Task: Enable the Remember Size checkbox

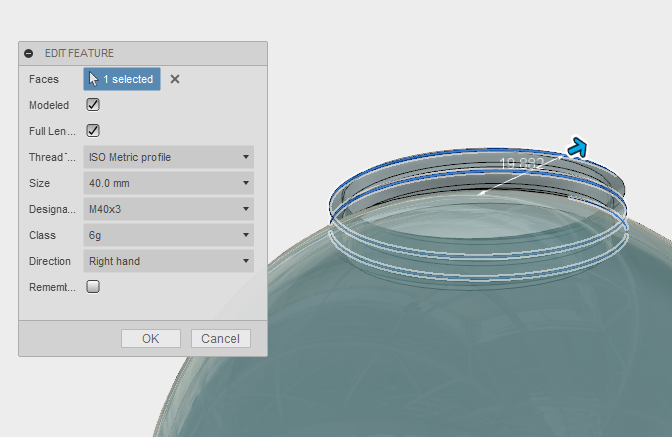Action: pyautogui.click(x=93, y=287)
